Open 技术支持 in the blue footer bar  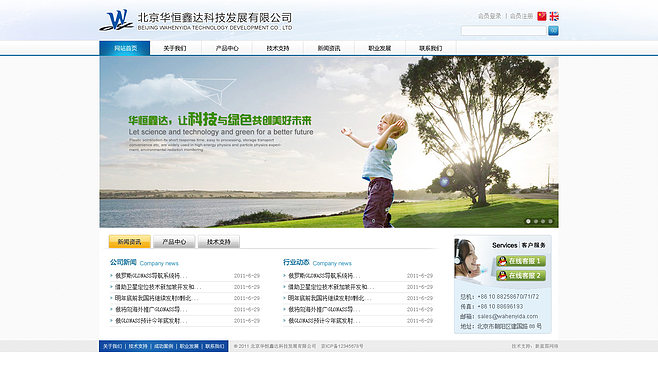[x=138, y=346]
